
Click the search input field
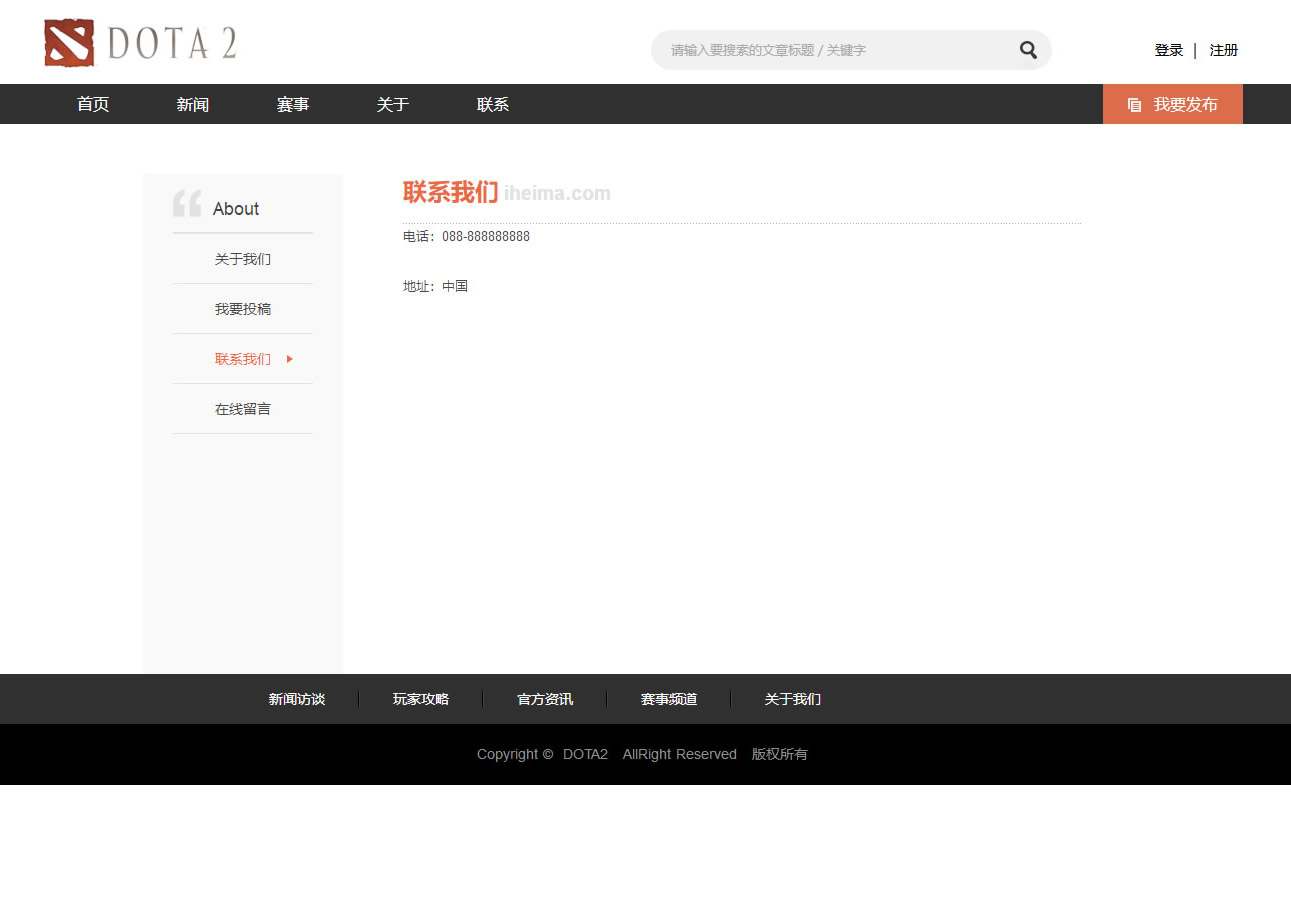[x=835, y=50]
